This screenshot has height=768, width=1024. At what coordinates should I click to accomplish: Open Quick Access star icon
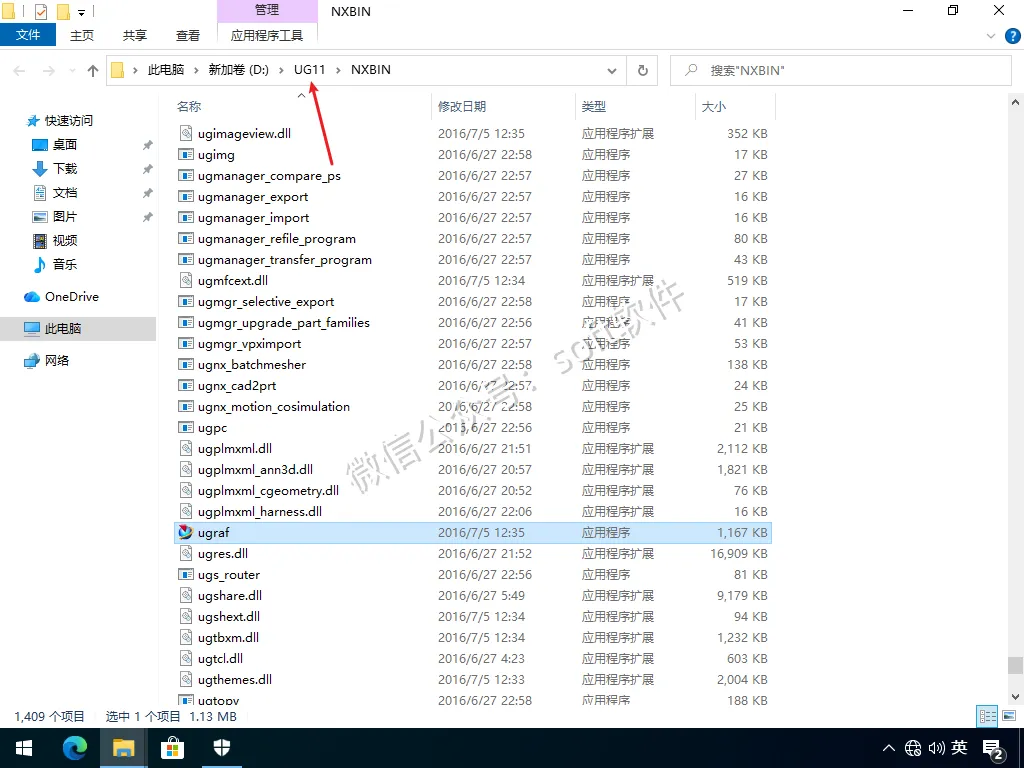(x=33, y=121)
